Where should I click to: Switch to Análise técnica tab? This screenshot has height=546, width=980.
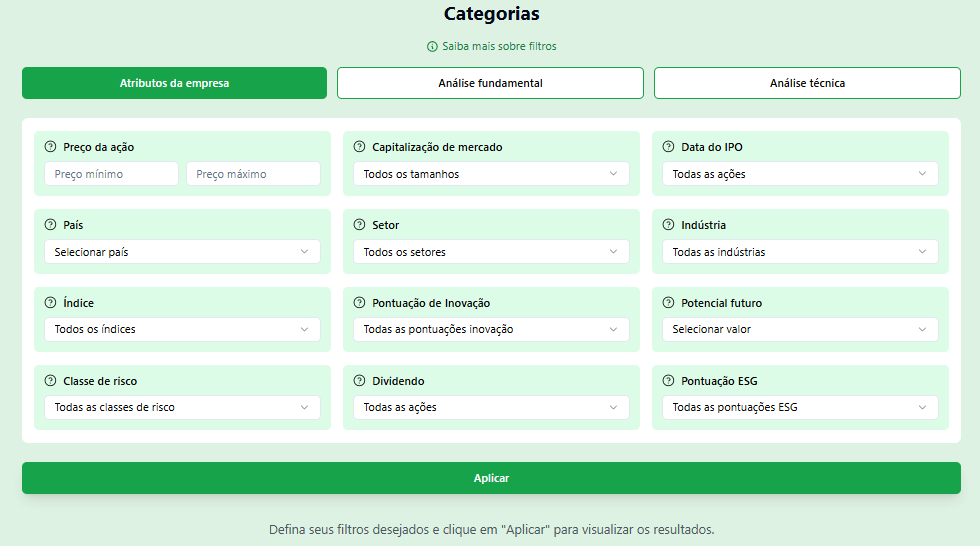point(808,83)
